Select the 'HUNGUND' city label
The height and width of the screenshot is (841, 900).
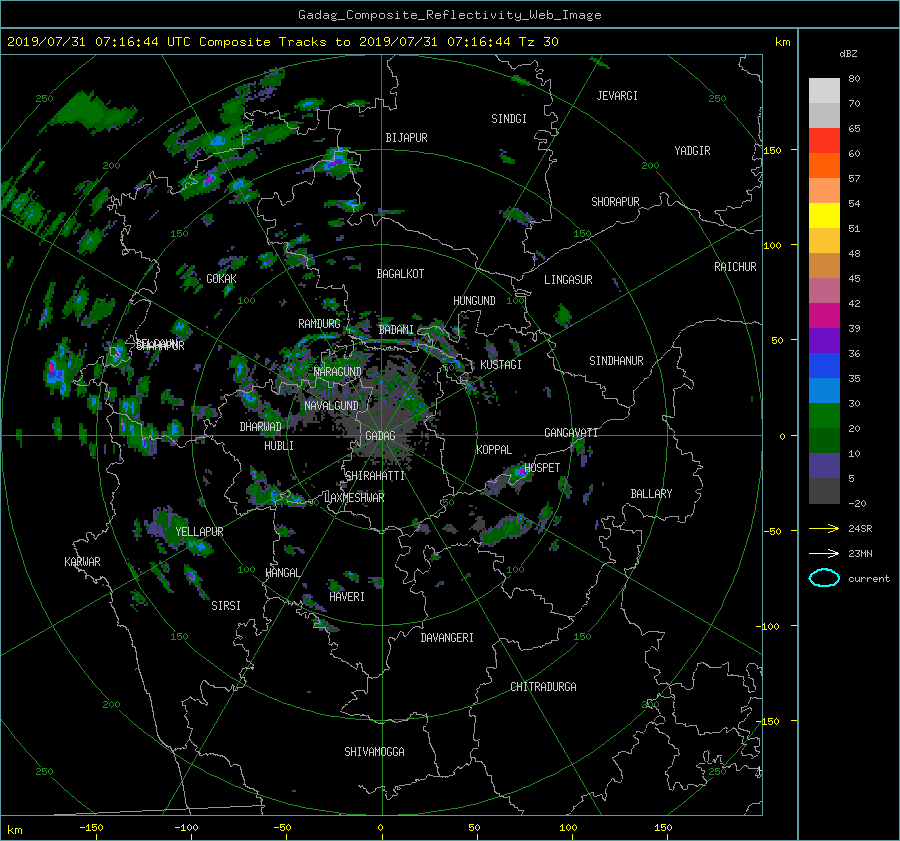click(x=474, y=301)
